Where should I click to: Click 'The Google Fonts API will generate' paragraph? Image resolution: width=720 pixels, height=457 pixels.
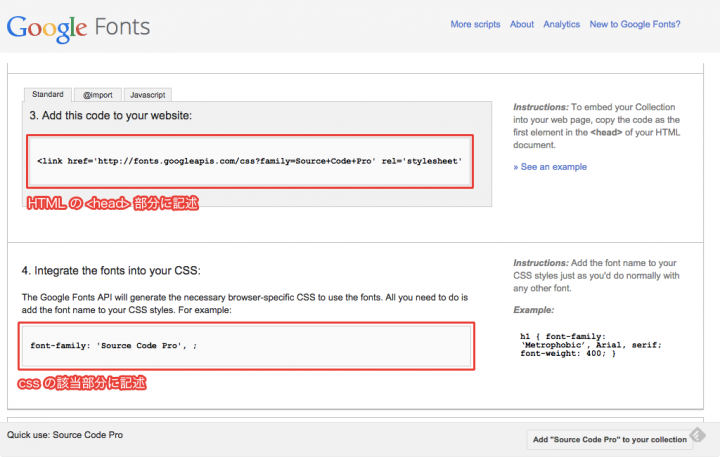245,304
